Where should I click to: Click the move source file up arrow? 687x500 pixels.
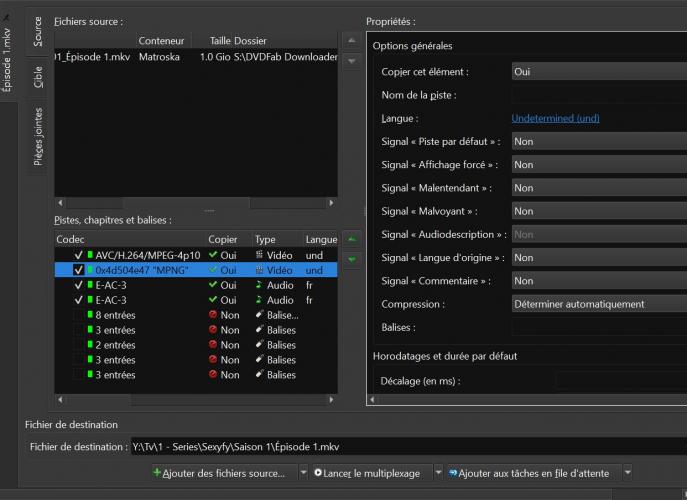351,40
